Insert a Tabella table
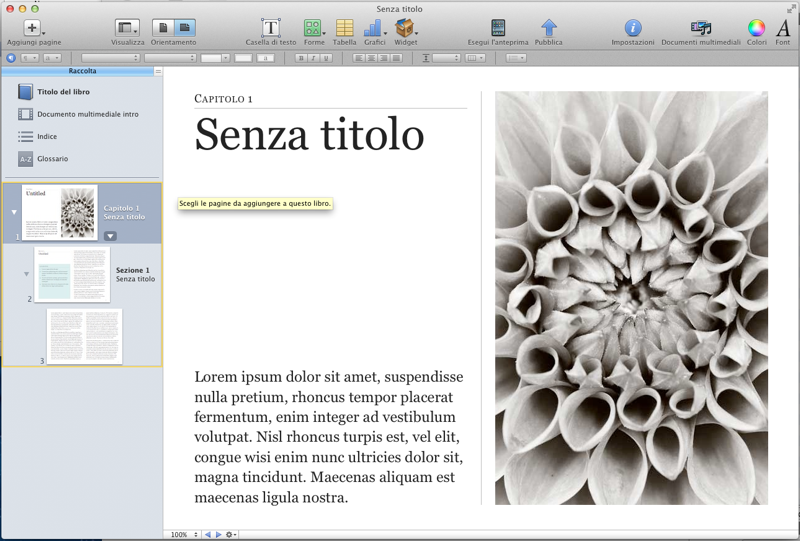This screenshot has width=800, height=541. click(344, 28)
